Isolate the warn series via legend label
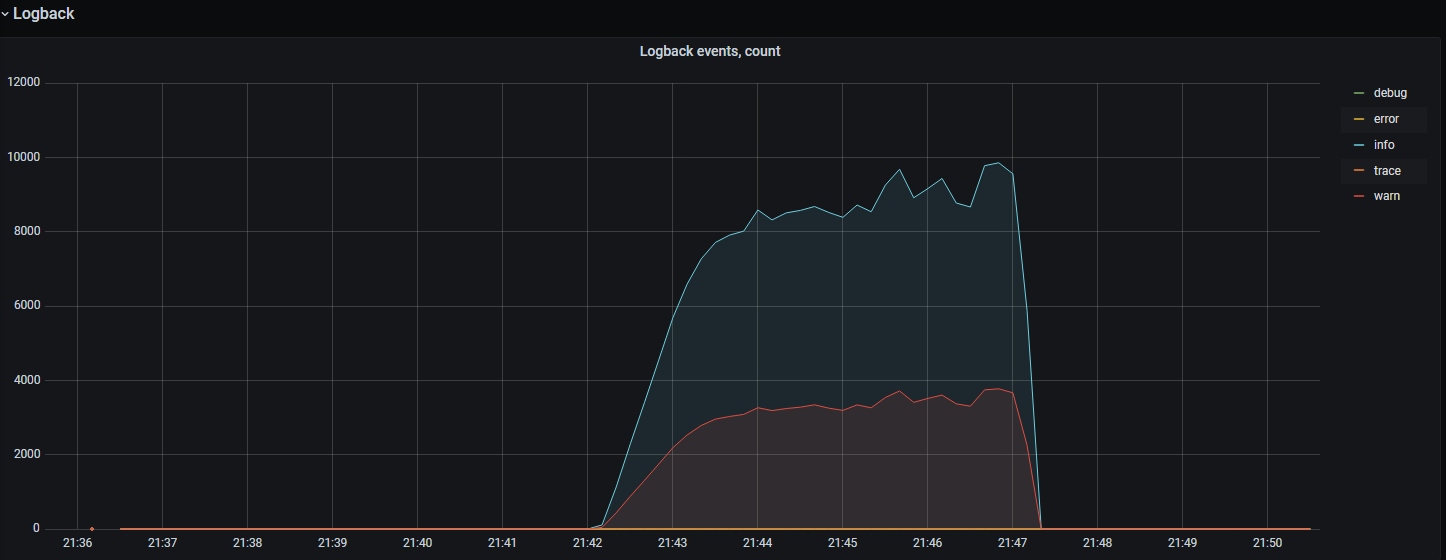This screenshot has width=1446, height=560. (x=1386, y=196)
